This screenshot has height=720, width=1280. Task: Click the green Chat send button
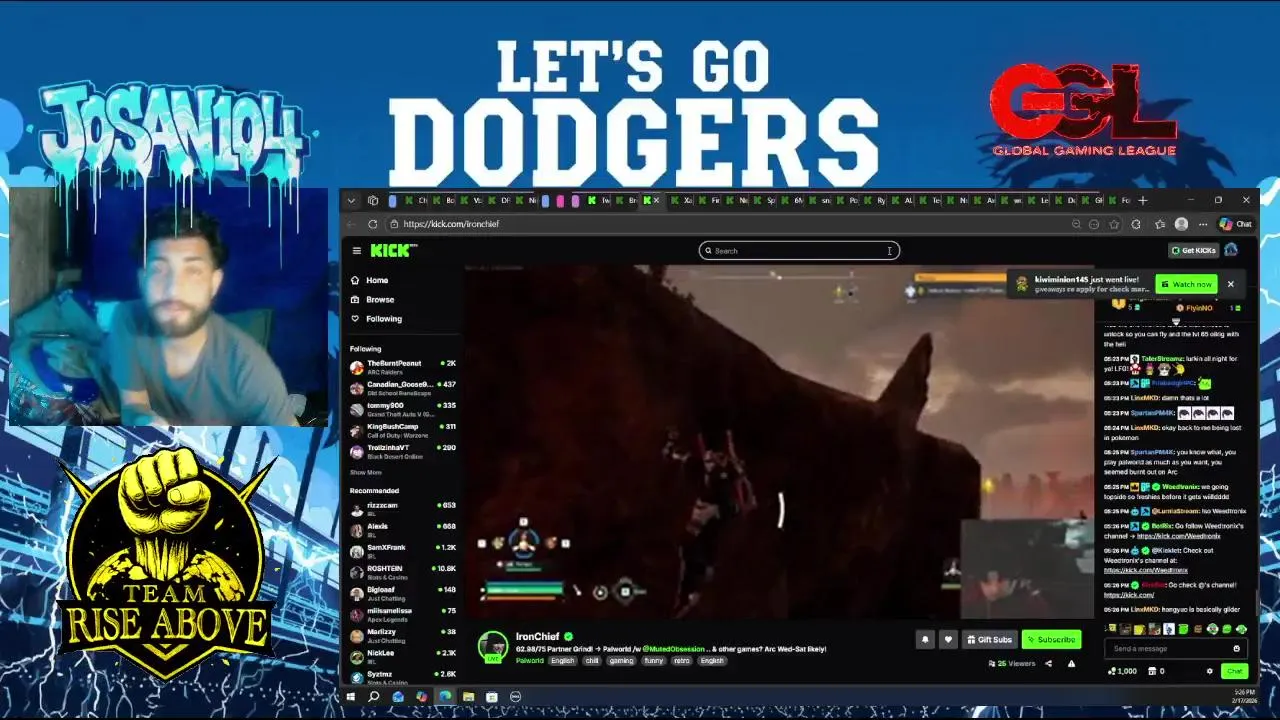point(1234,671)
